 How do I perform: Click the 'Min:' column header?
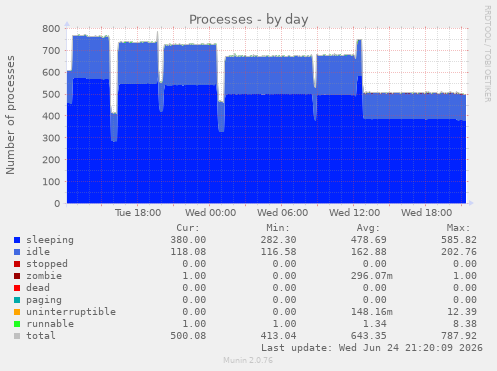coord(278,228)
